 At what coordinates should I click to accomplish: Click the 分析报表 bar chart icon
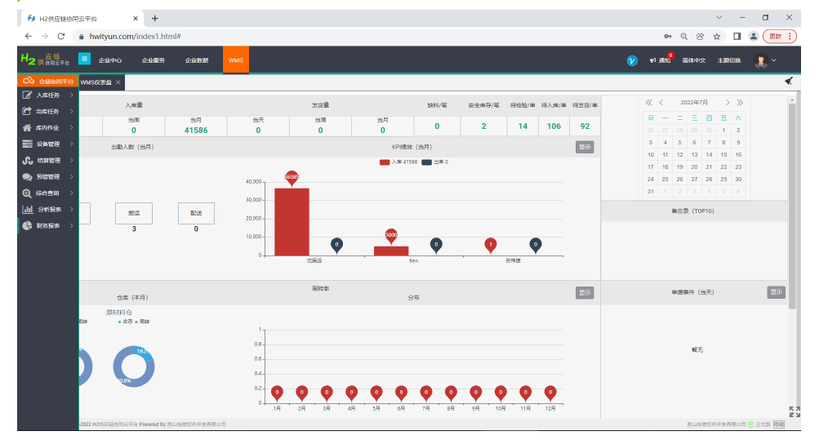pyautogui.click(x=27, y=210)
